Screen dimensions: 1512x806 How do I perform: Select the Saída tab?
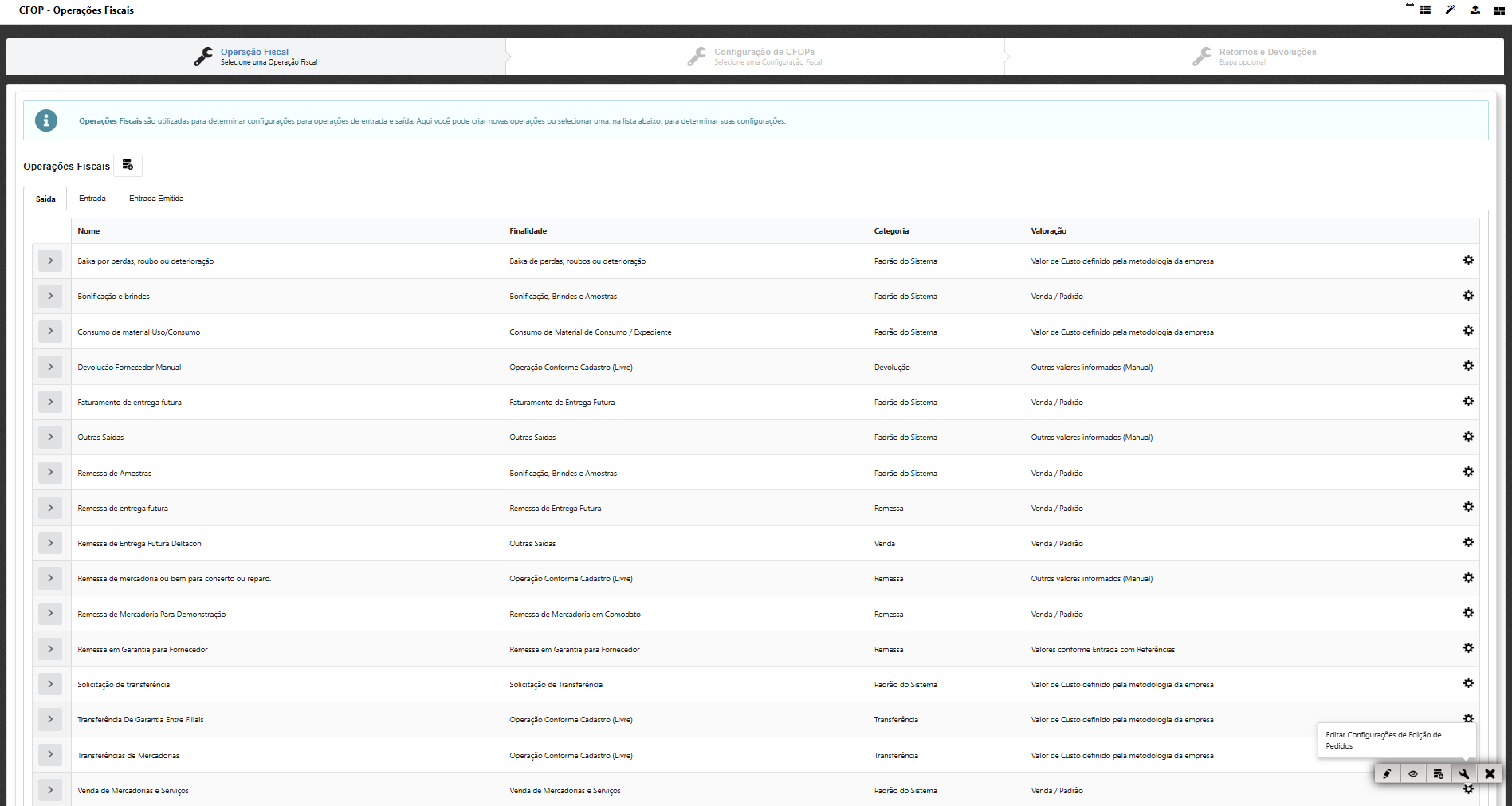point(45,199)
